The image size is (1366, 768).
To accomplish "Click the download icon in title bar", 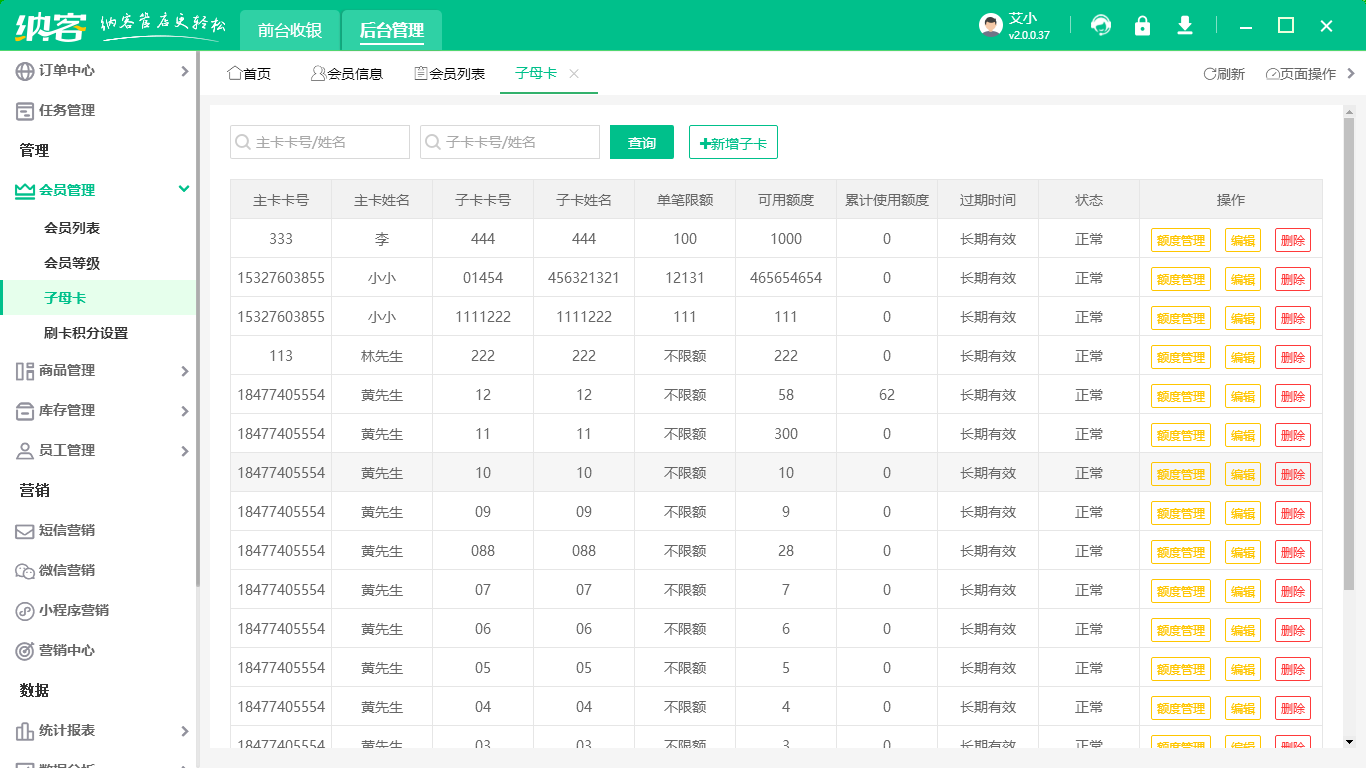I will point(1185,26).
